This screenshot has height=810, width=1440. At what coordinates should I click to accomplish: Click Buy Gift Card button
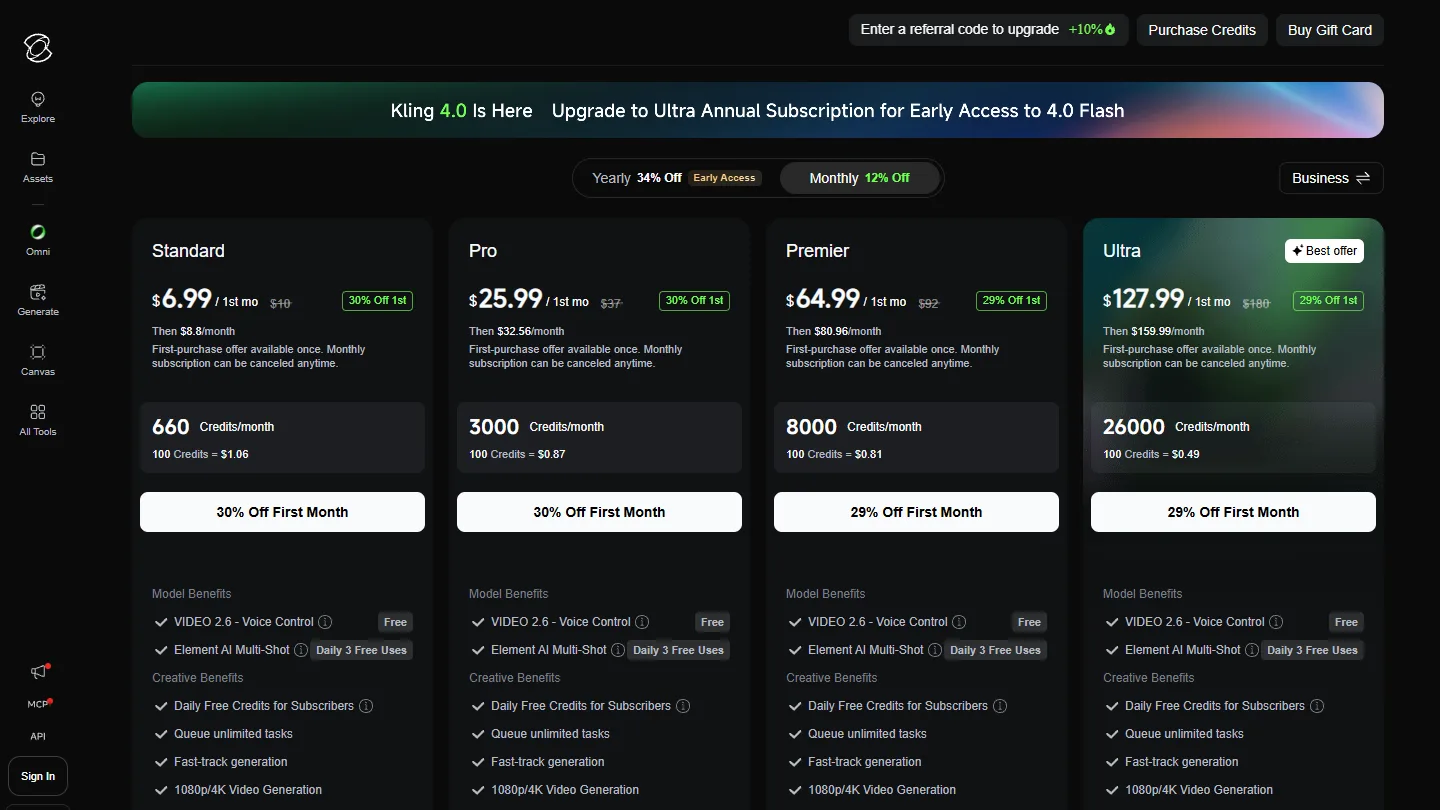point(1330,30)
